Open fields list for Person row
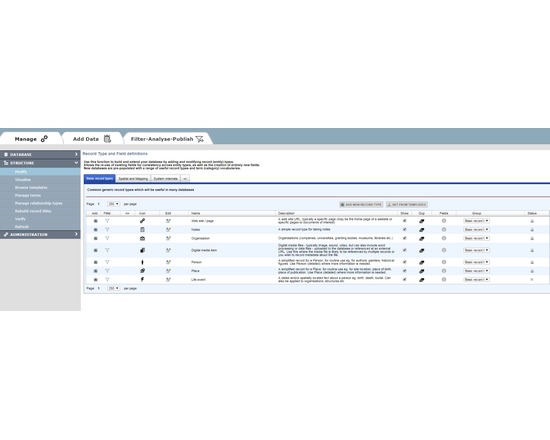The height and width of the screenshot is (440, 550). [x=444, y=262]
